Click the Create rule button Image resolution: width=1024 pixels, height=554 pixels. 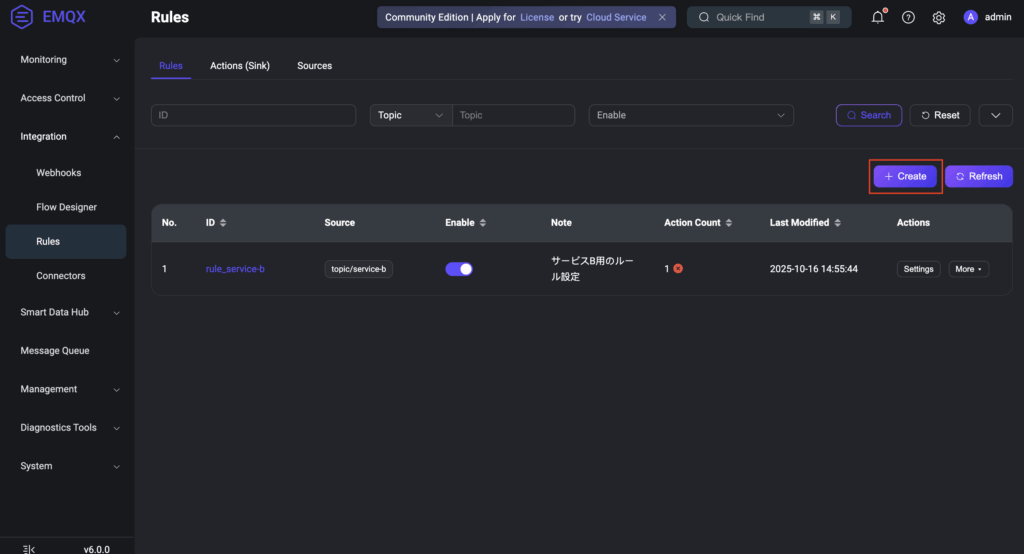pyautogui.click(x=905, y=176)
